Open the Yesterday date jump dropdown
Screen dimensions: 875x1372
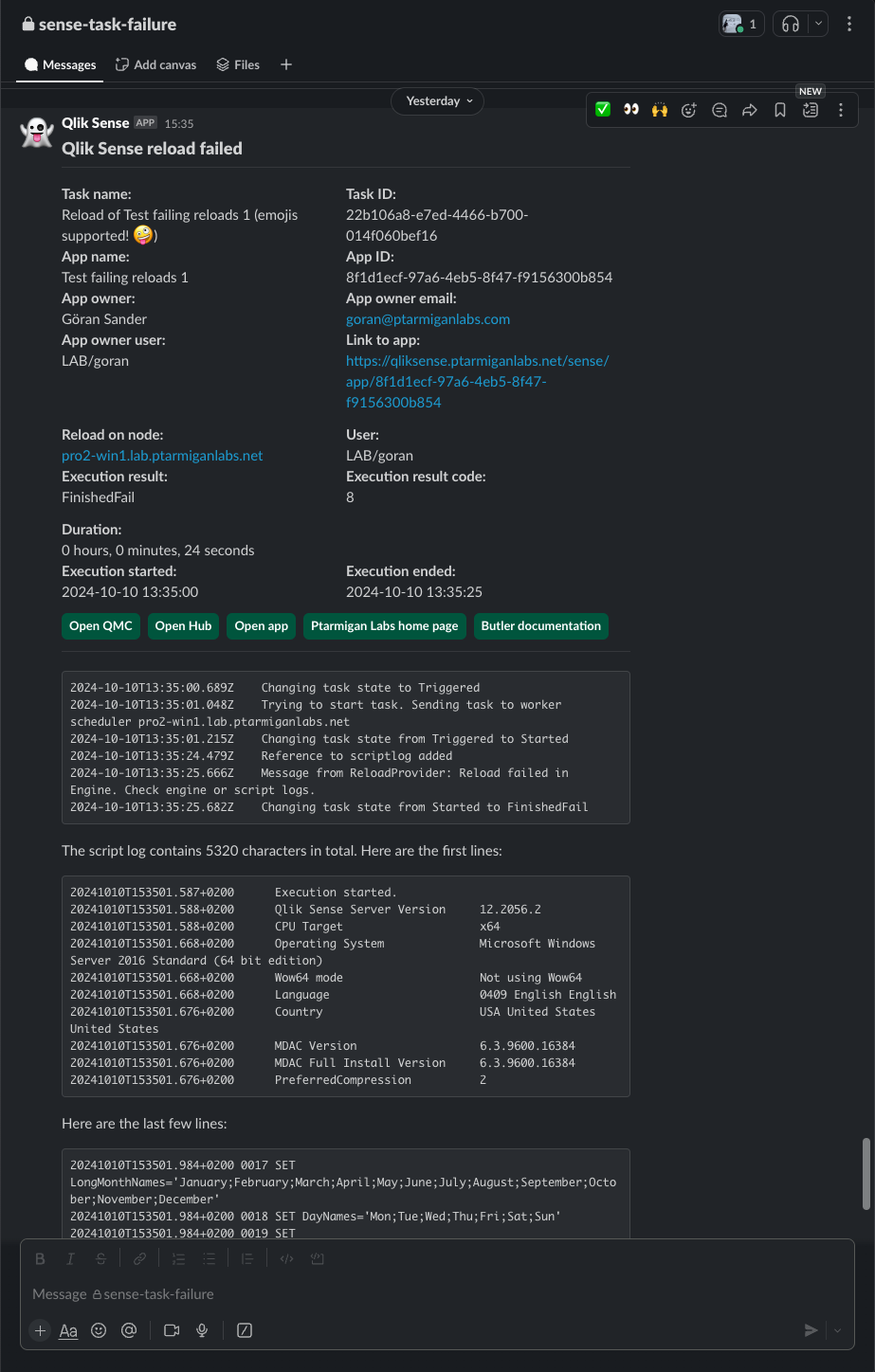(x=438, y=101)
